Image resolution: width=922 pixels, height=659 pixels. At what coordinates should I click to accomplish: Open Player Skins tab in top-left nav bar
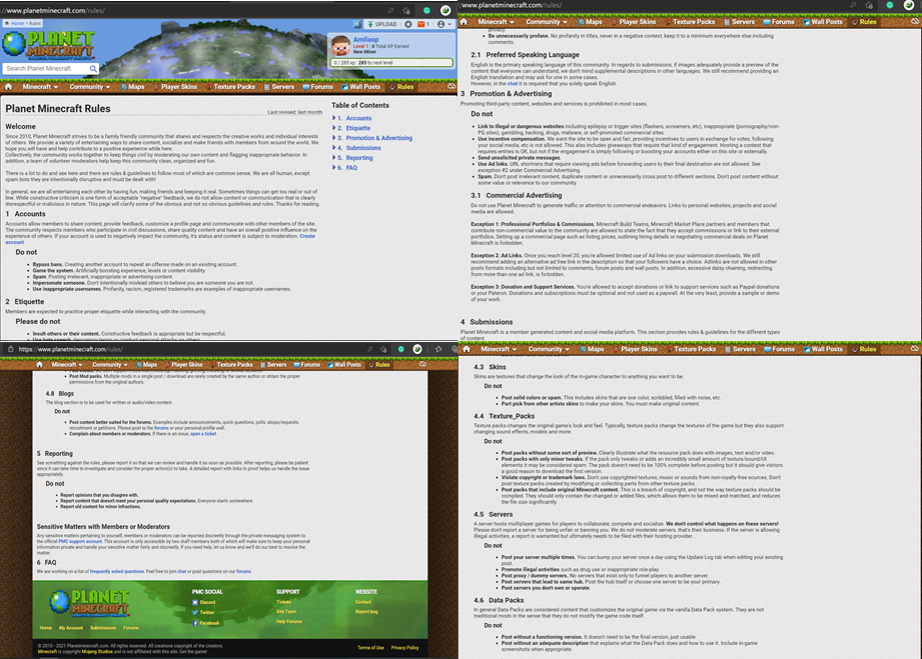[176, 86]
